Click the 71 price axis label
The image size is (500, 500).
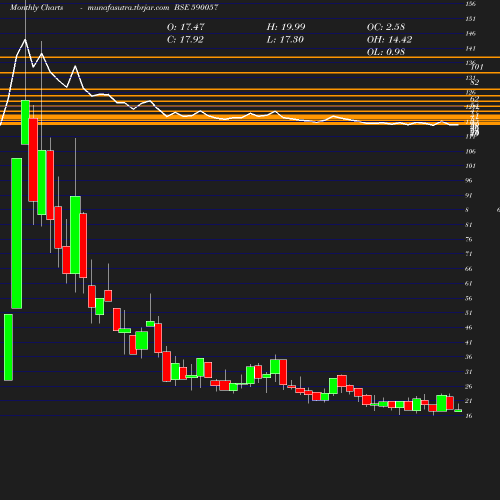pyautogui.click(x=469, y=254)
